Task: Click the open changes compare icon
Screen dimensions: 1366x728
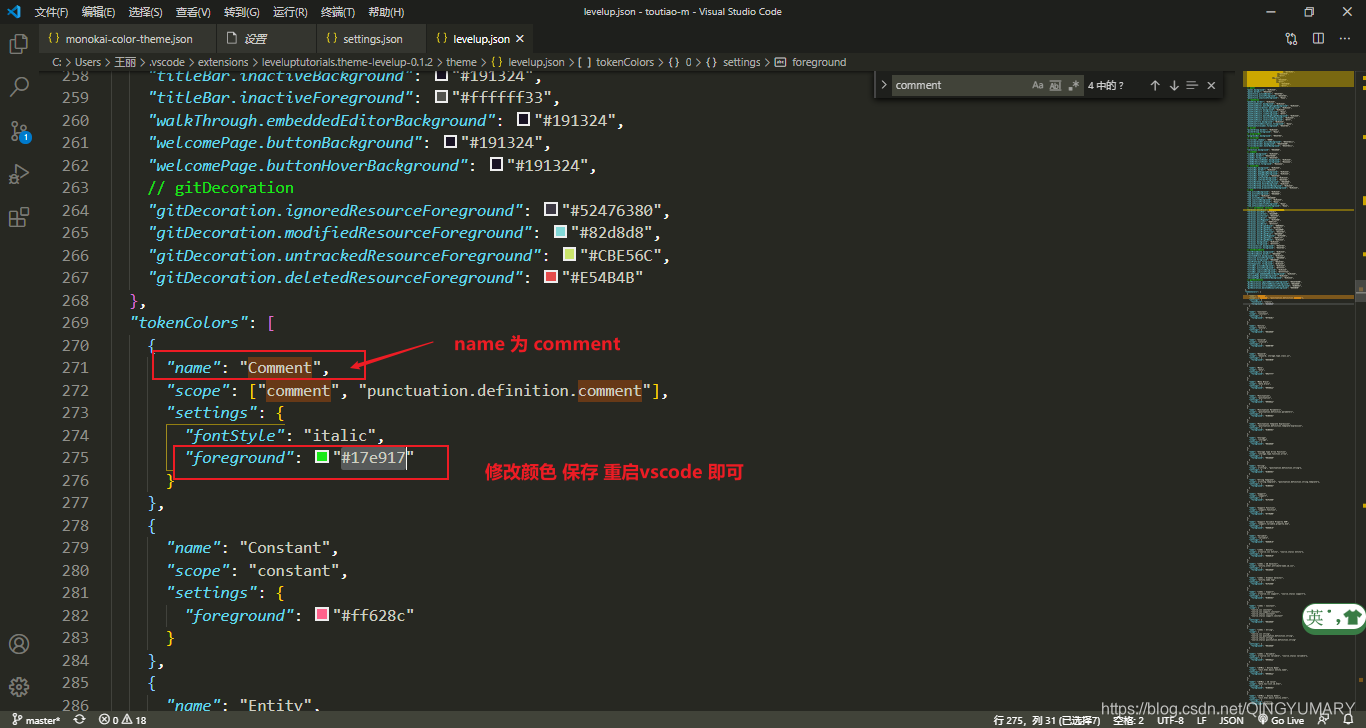Action: [x=1292, y=39]
